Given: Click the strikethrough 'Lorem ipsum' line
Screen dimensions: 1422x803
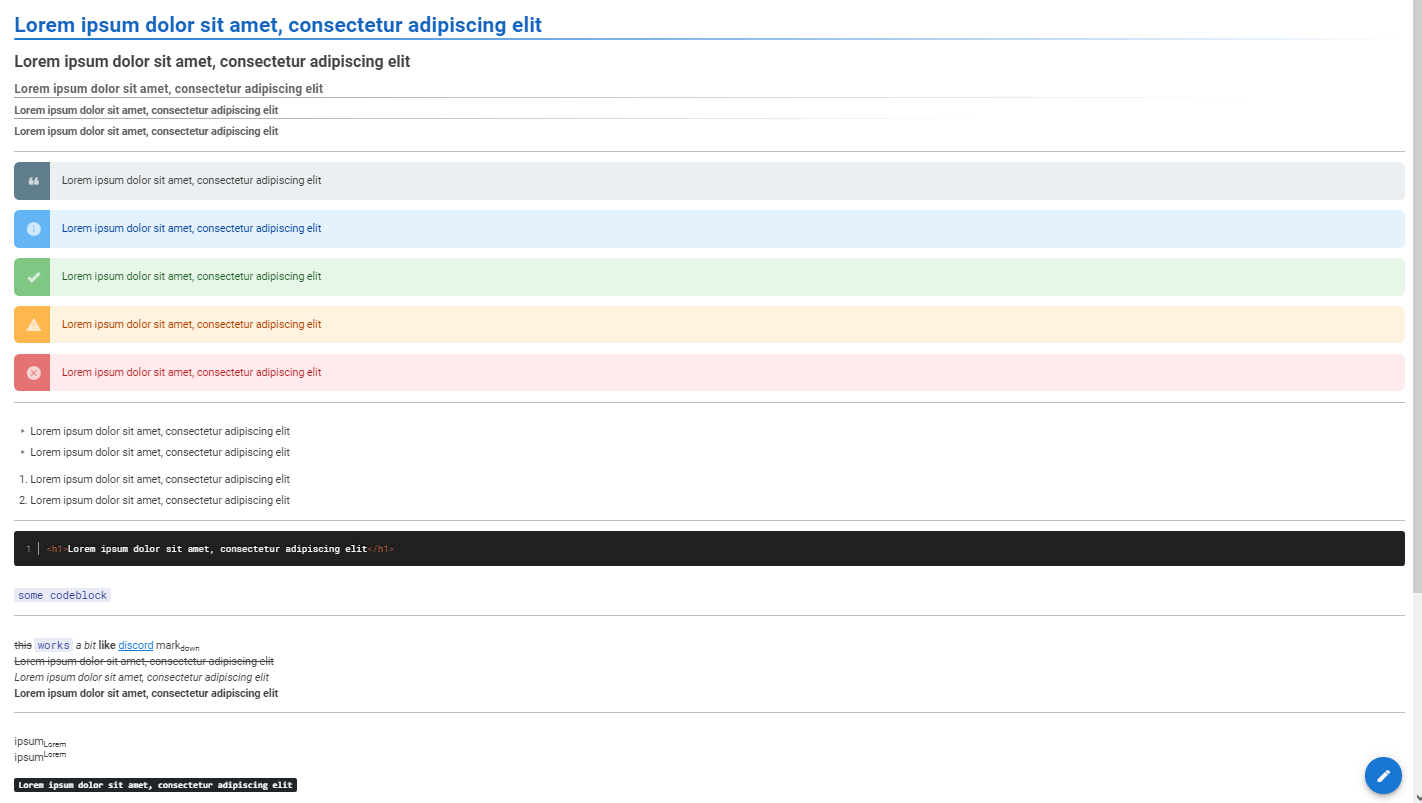Looking at the screenshot, I should [x=143, y=661].
